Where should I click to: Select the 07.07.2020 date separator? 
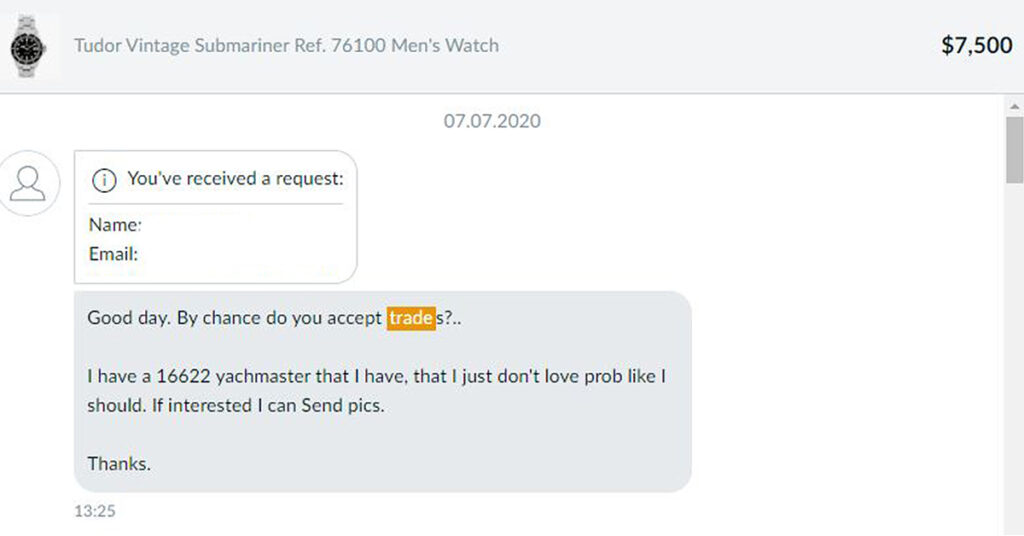[492, 121]
